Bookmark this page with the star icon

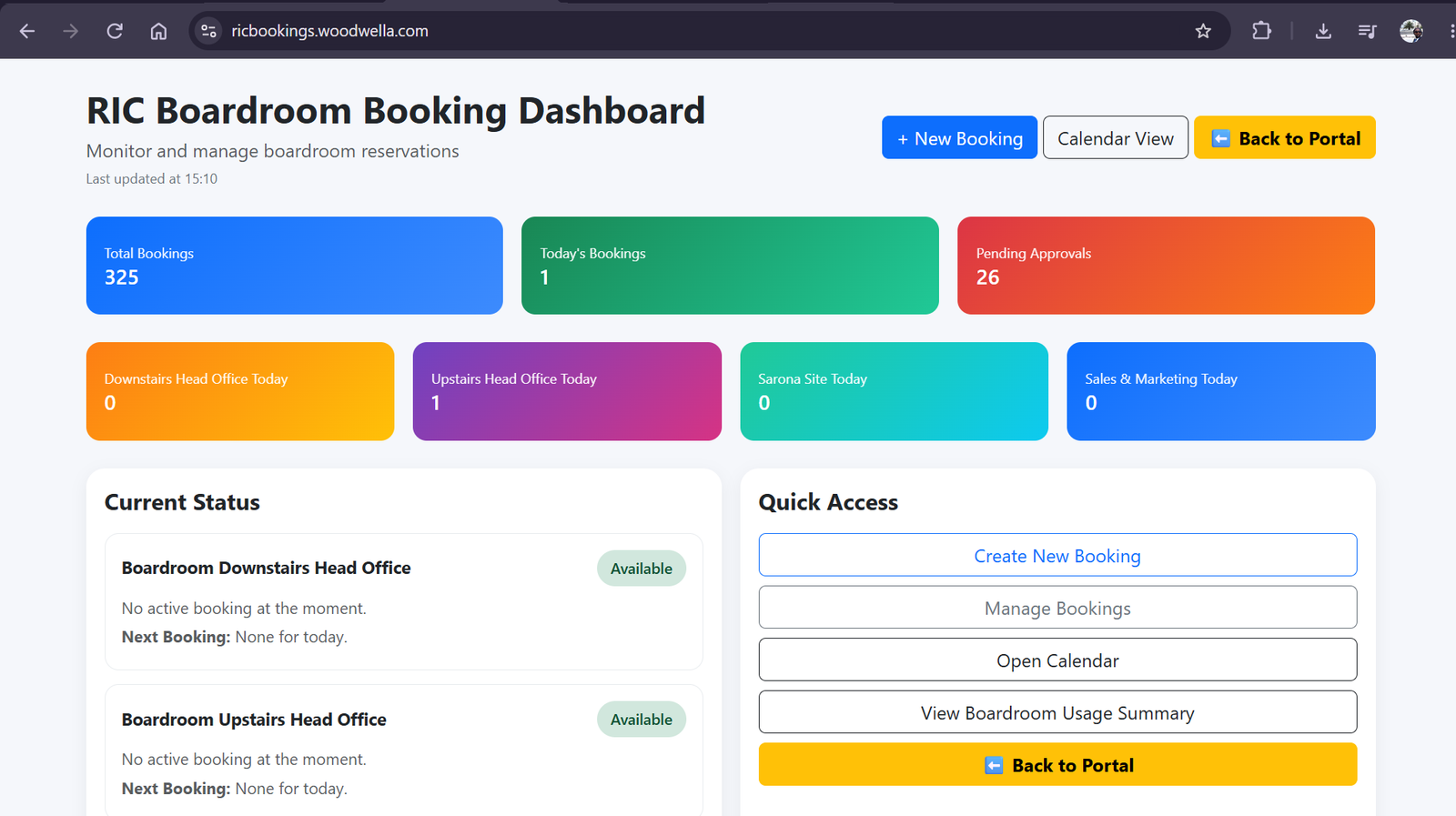[x=1203, y=31]
